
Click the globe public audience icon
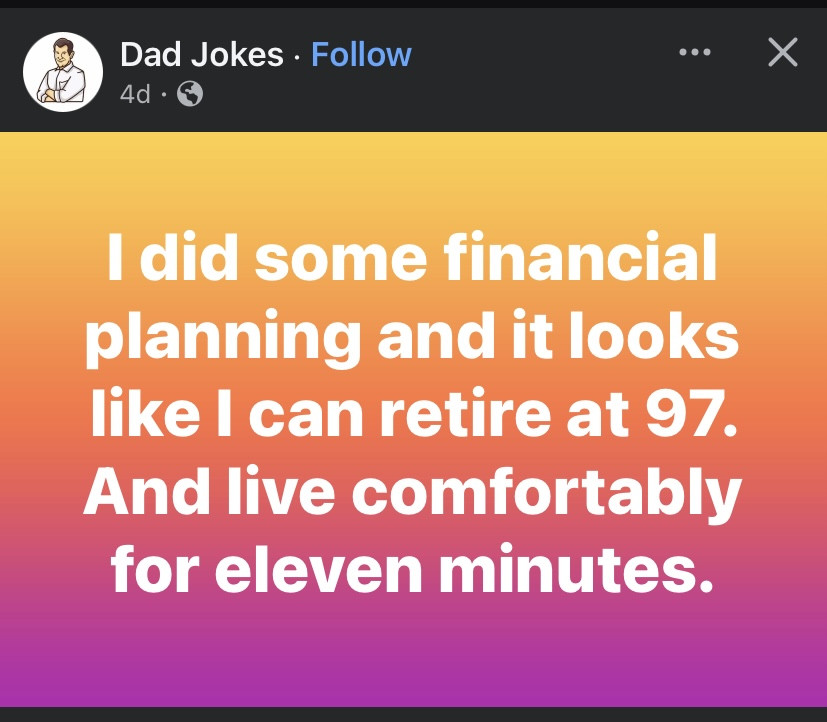190,94
